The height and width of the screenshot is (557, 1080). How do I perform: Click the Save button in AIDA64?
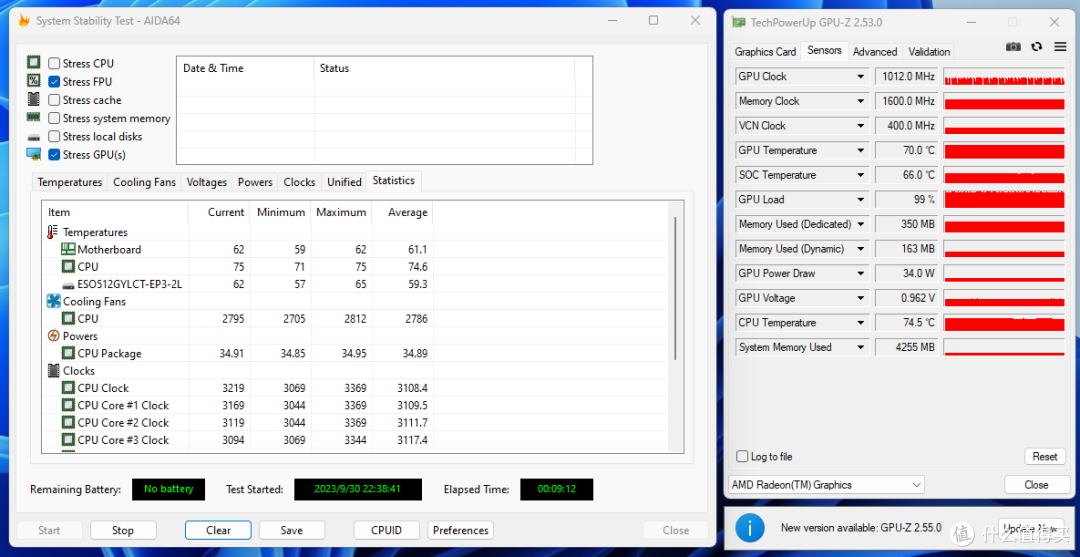pos(291,530)
